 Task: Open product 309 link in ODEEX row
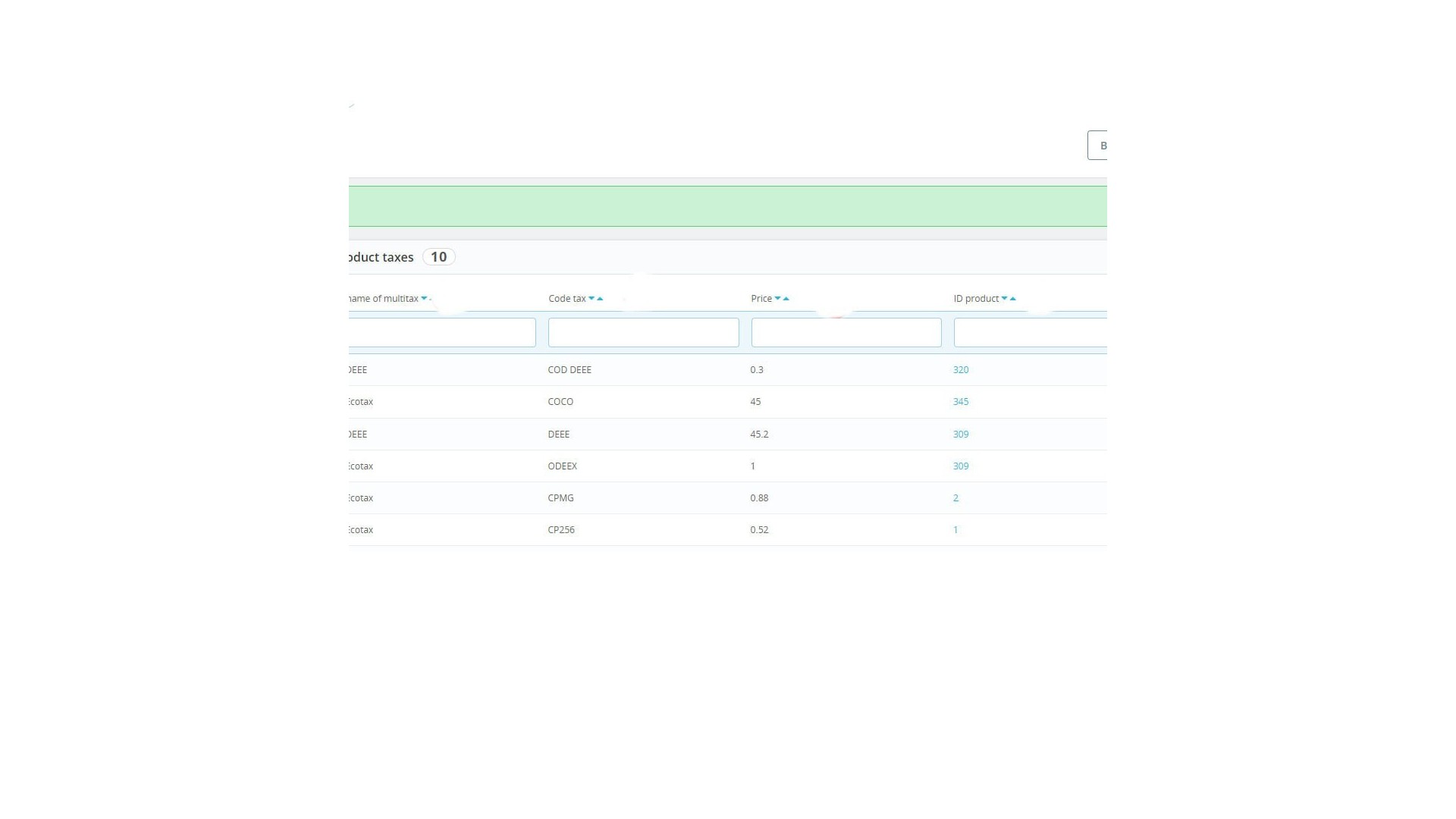(x=960, y=466)
